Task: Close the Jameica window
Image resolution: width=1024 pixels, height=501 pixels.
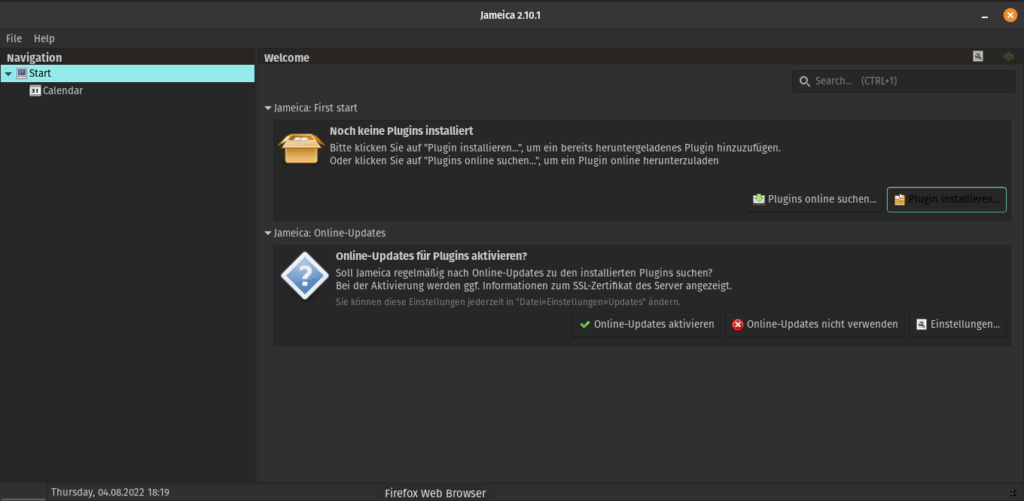Action: point(1010,15)
